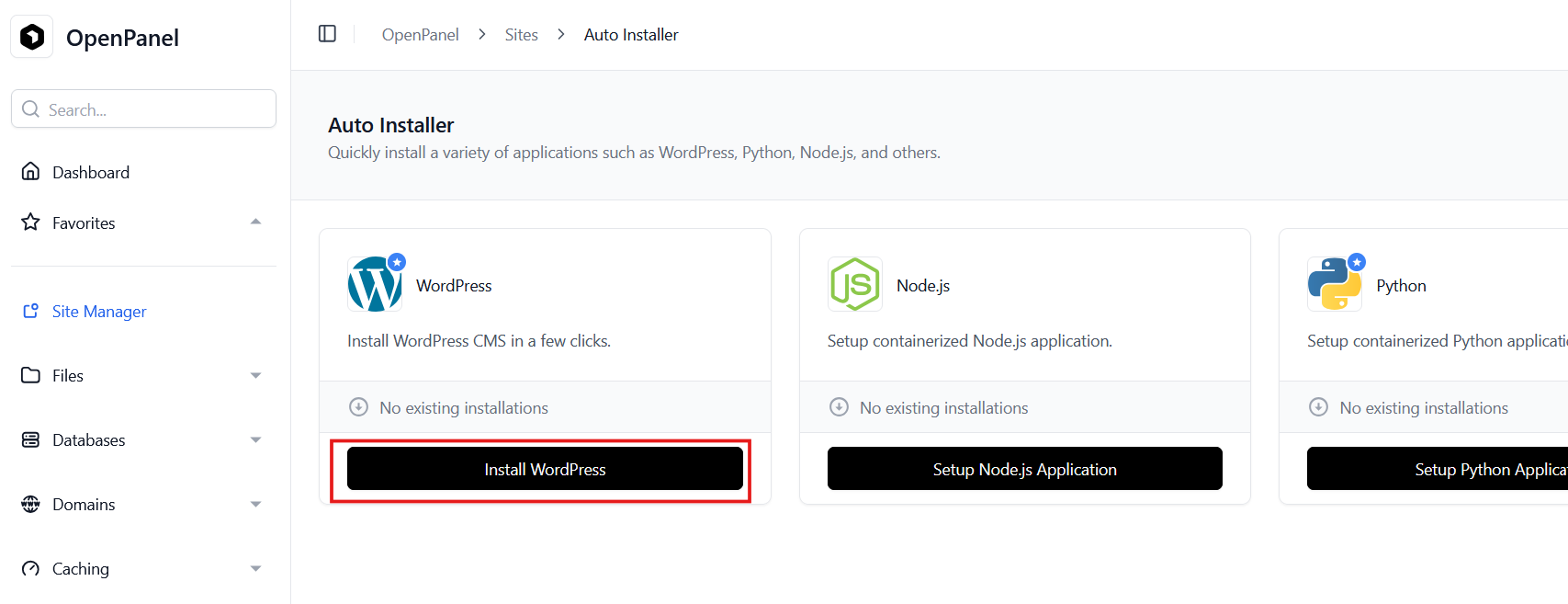This screenshot has height=604, width=1568.
Task: Click the Domains globe icon
Action: [x=30, y=504]
